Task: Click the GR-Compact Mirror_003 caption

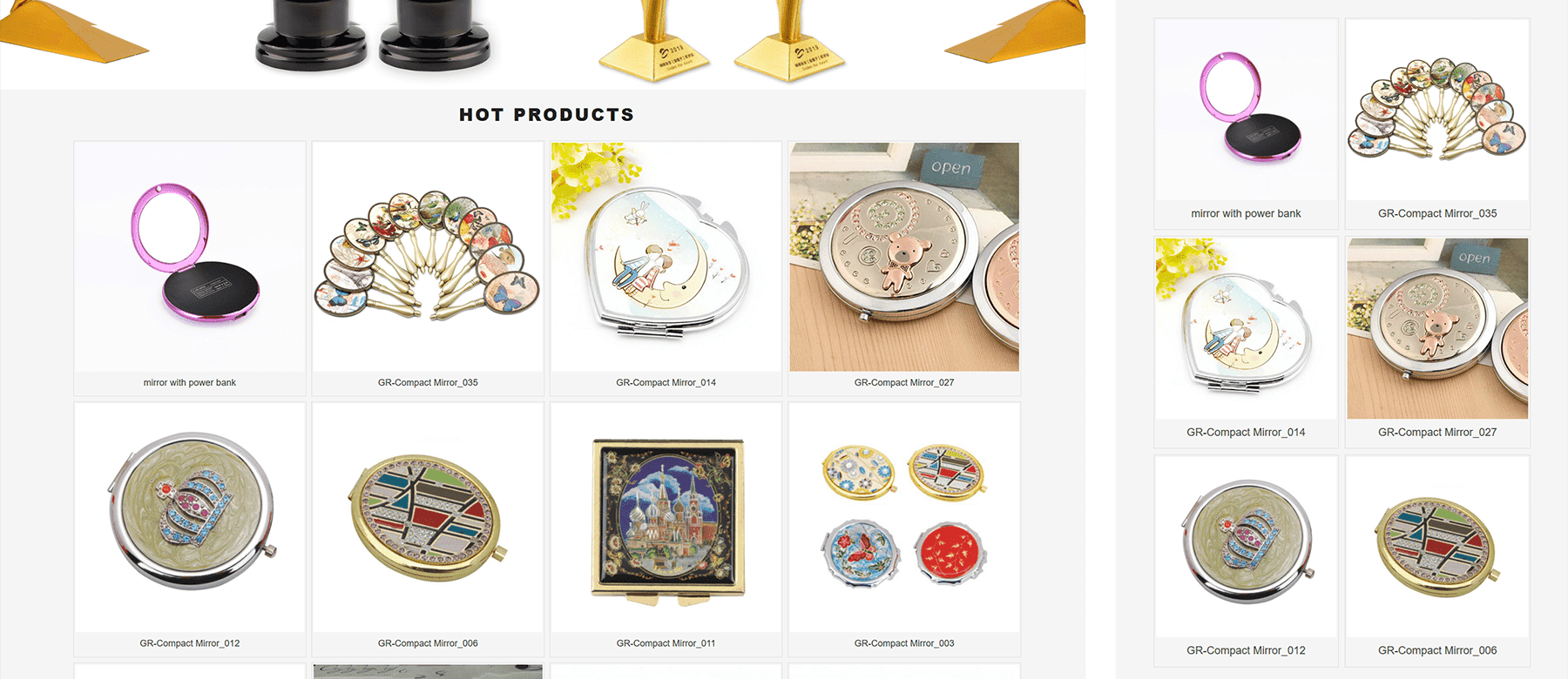Action: [904, 644]
